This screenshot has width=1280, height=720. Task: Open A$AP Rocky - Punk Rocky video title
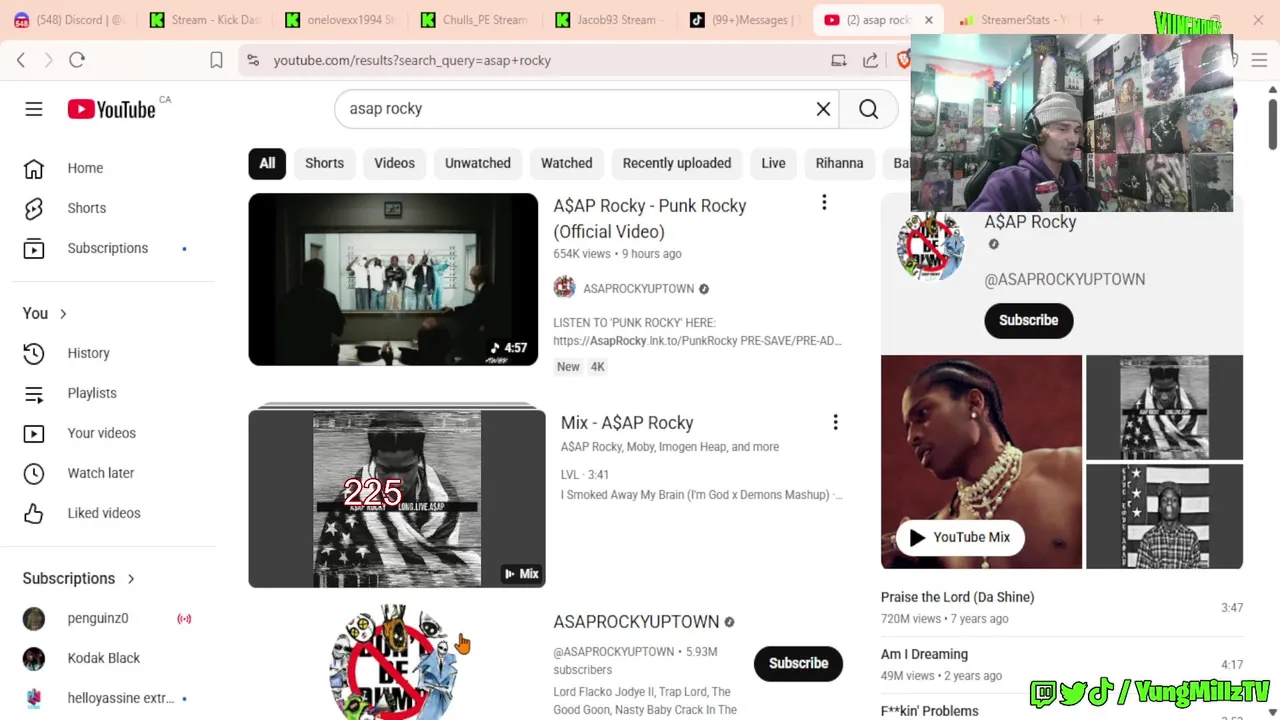[650, 218]
